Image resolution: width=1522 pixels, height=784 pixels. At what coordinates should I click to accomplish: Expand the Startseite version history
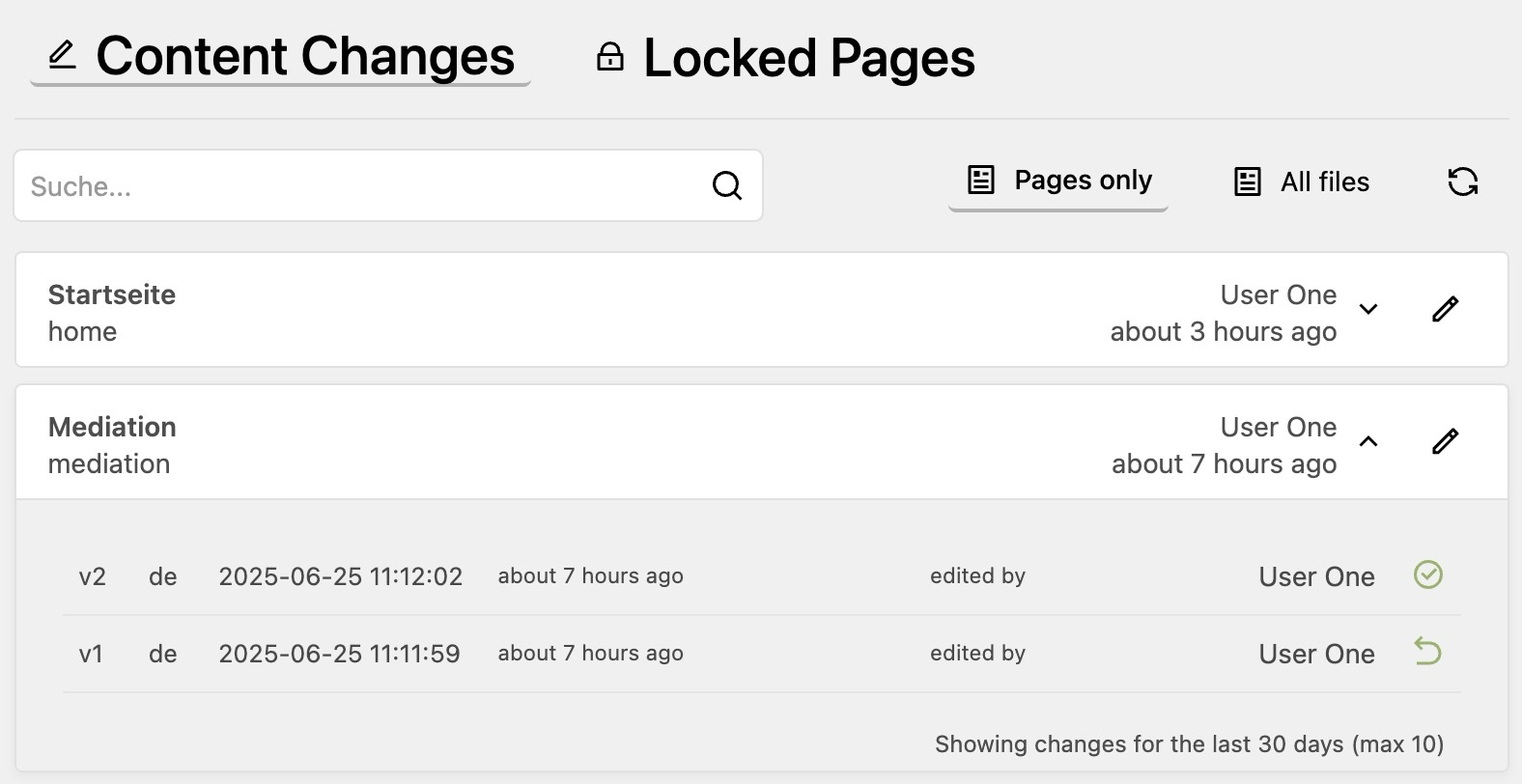tap(1367, 309)
